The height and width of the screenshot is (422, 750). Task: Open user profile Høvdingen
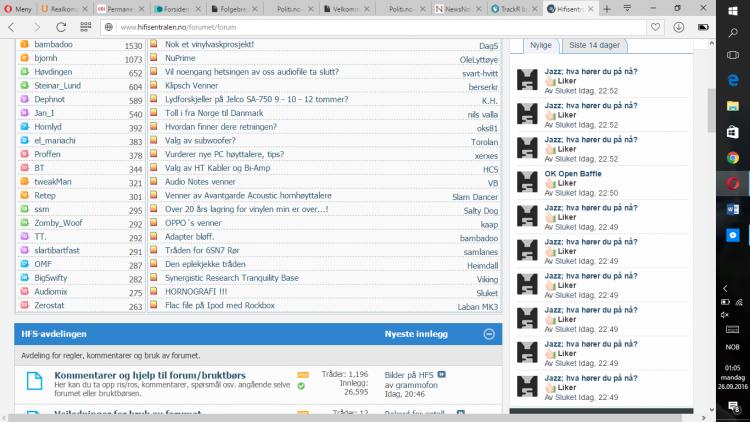(x=53, y=72)
